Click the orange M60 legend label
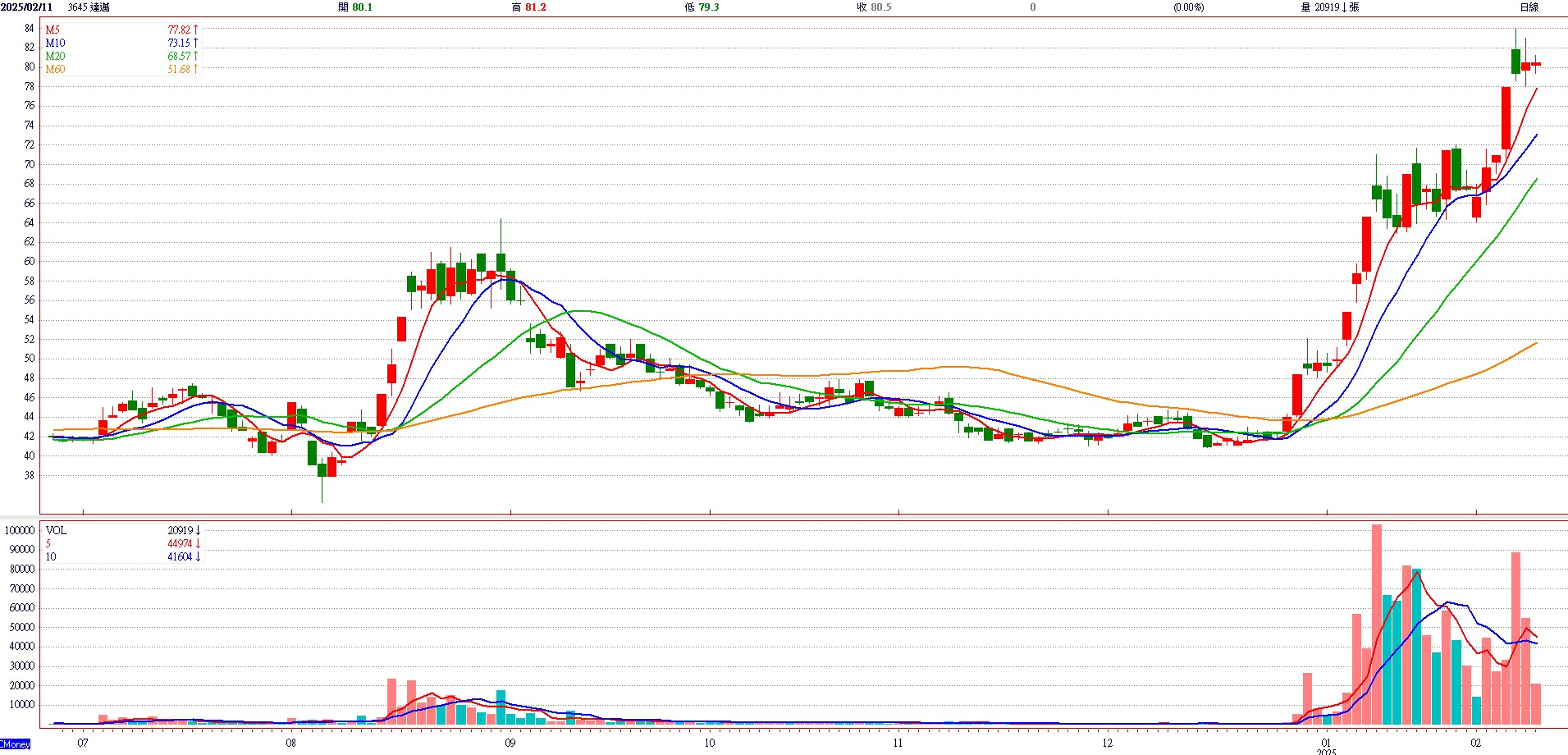 pos(55,70)
